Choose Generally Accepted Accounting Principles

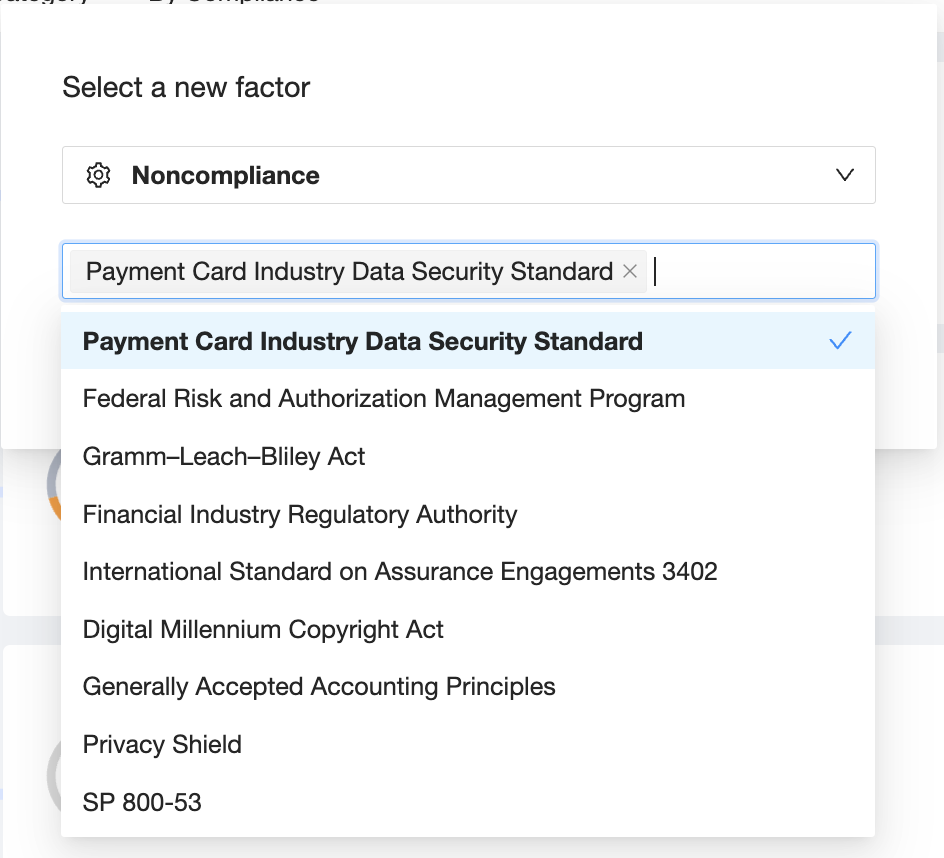tap(319, 687)
